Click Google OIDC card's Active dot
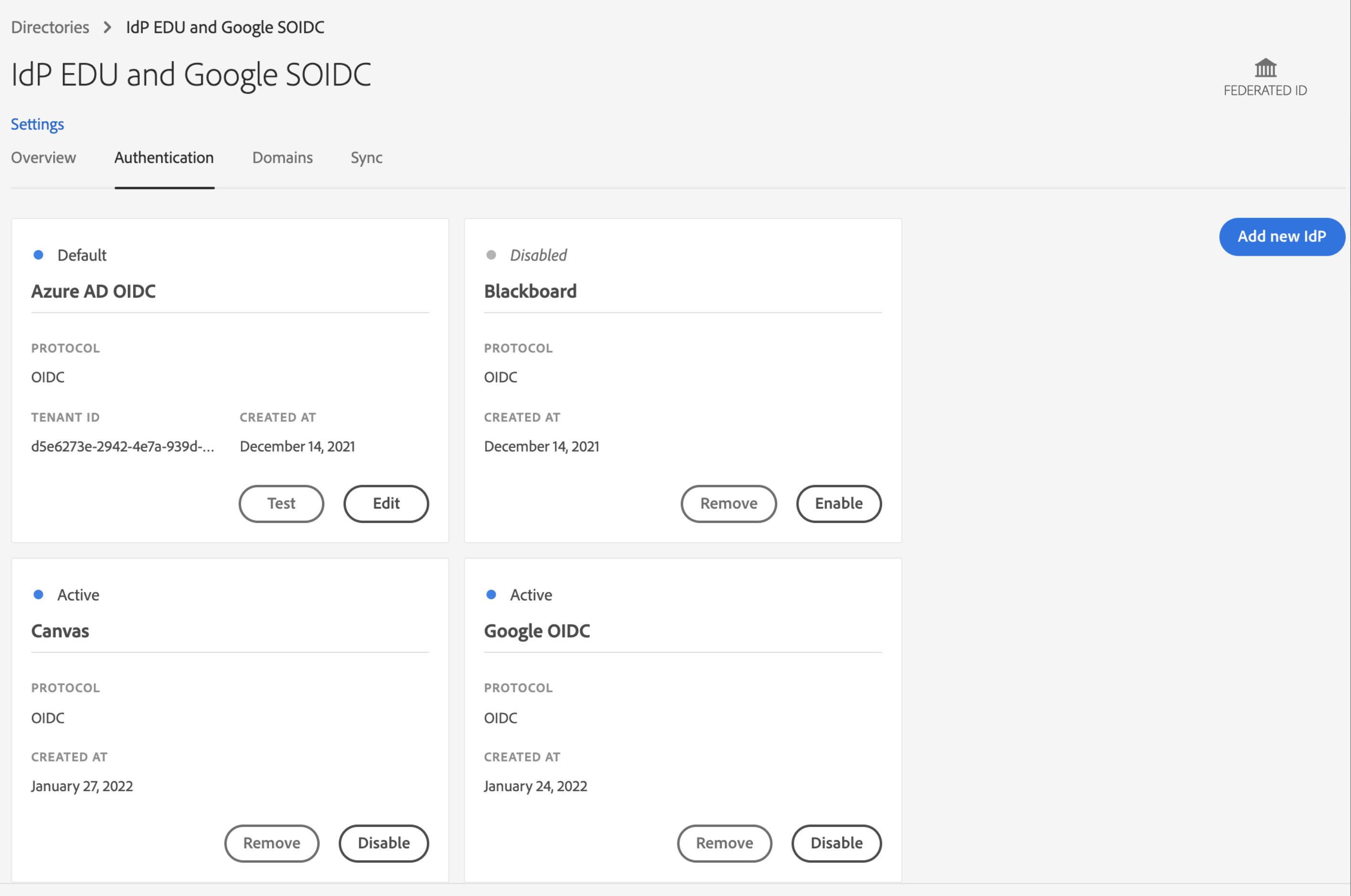Image resolution: width=1351 pixels, height=896 pixels. click(491, 594)
